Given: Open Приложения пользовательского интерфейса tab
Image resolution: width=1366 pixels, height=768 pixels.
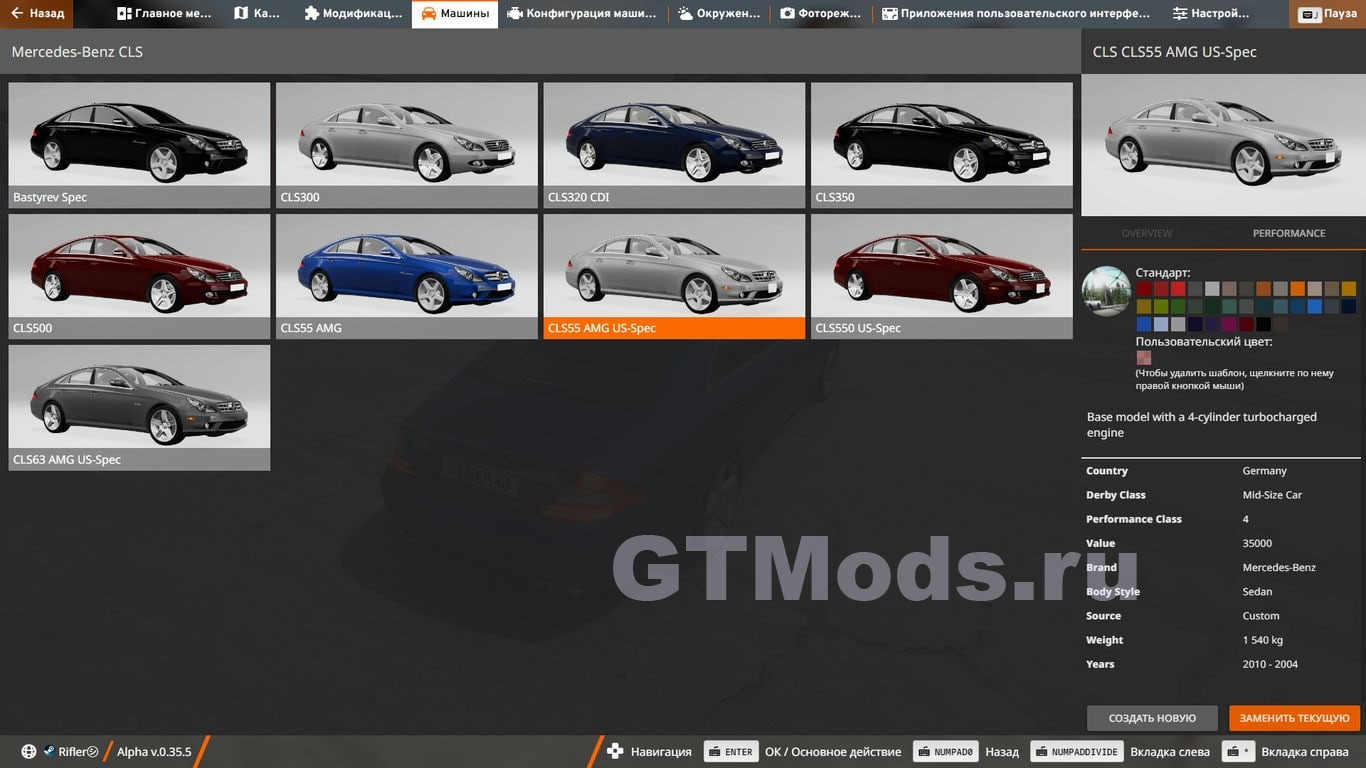Looking at the screenshot, I should [x=1016, y=14].
